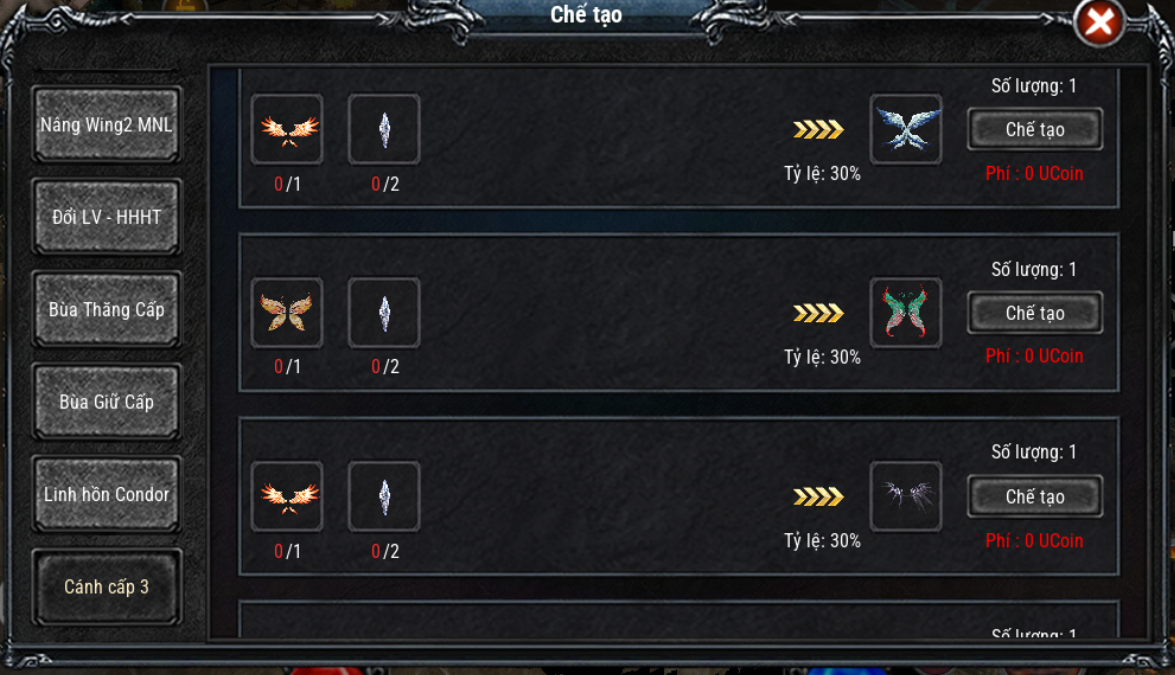Screen dimensions: 1175x675
Task: Select the Cánh cấp 3 category
Action: click(x=106, y=587)
